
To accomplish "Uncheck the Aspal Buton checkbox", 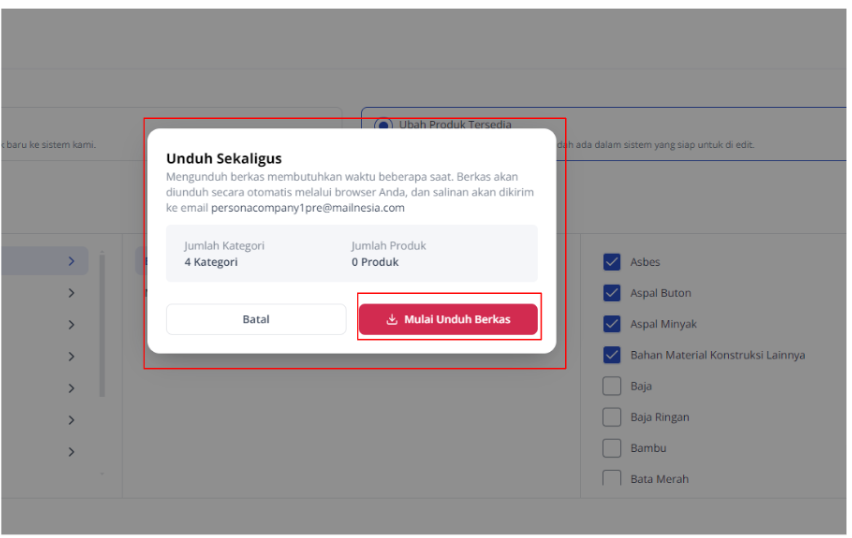I will point(612,293).
